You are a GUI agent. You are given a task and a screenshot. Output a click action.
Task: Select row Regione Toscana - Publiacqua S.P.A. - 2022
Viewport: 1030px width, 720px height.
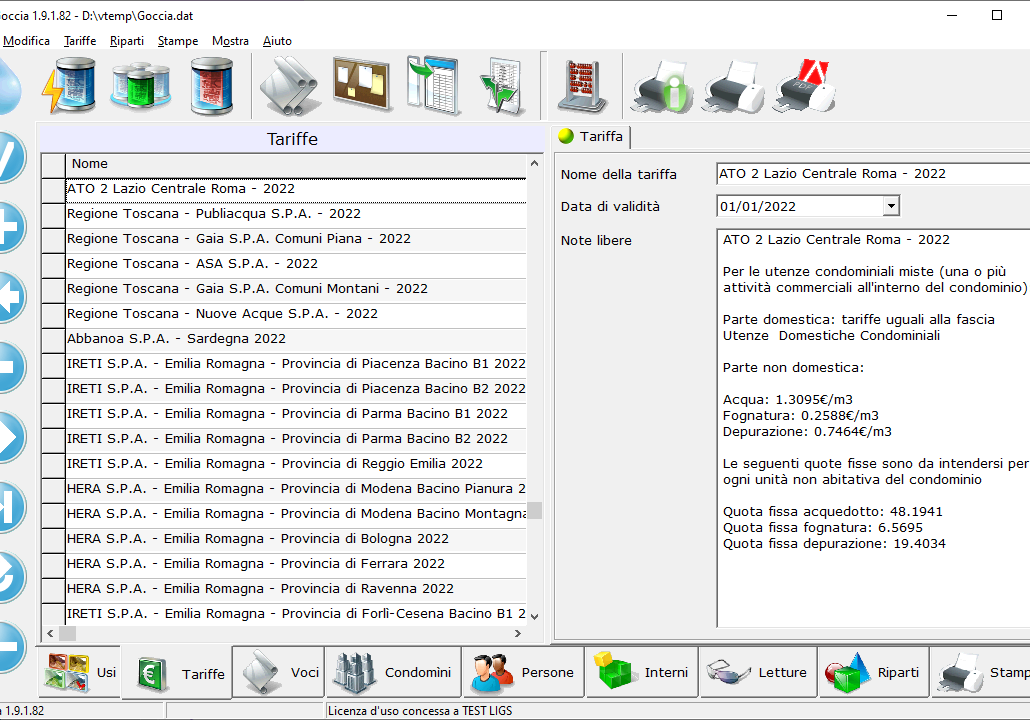click(x=296, y=214)
